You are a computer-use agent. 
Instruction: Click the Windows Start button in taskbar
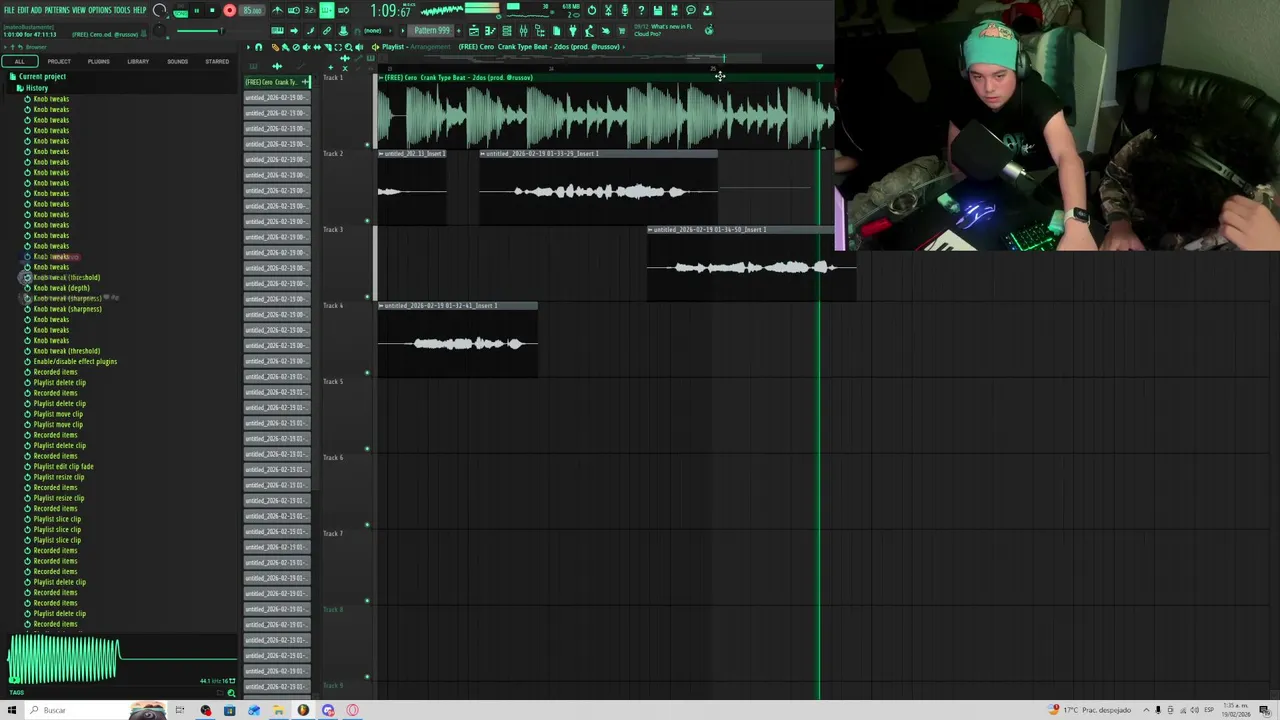(x=12, y=710)
